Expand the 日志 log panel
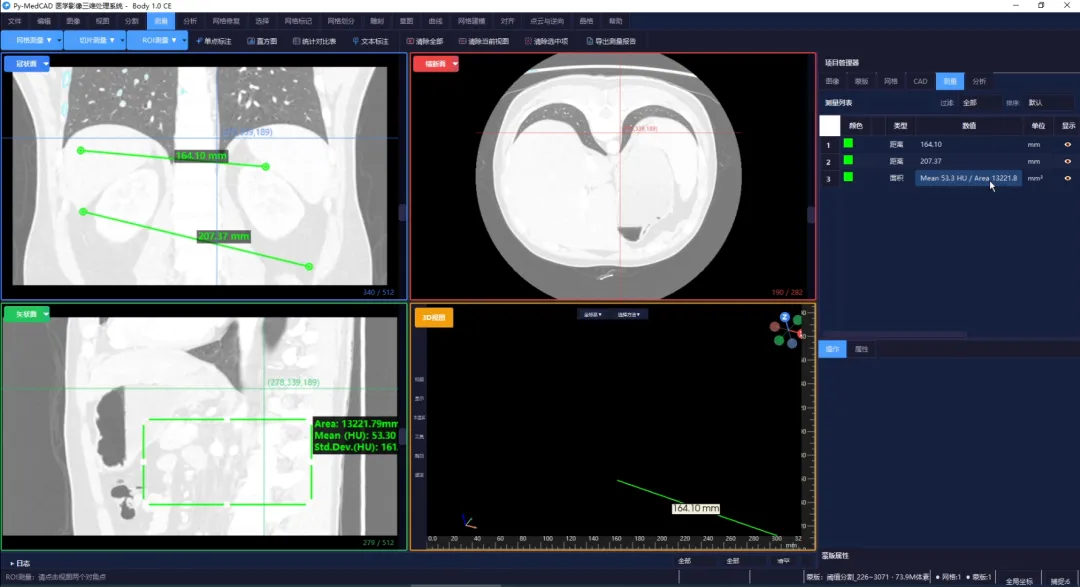The width and height of the screenshot is (1080, 587). point(20,564)
